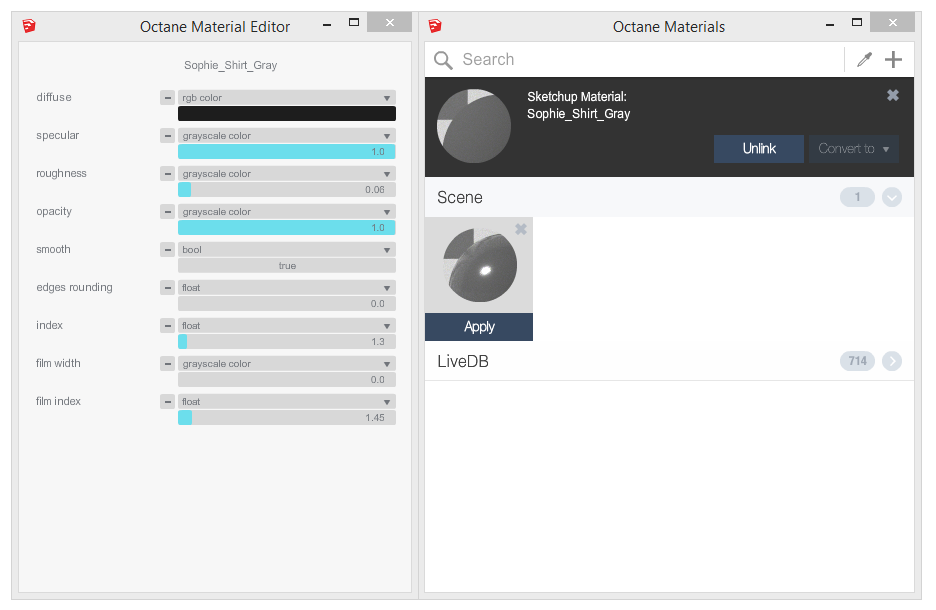Click the black diffuse color swatch

point(287,113)
